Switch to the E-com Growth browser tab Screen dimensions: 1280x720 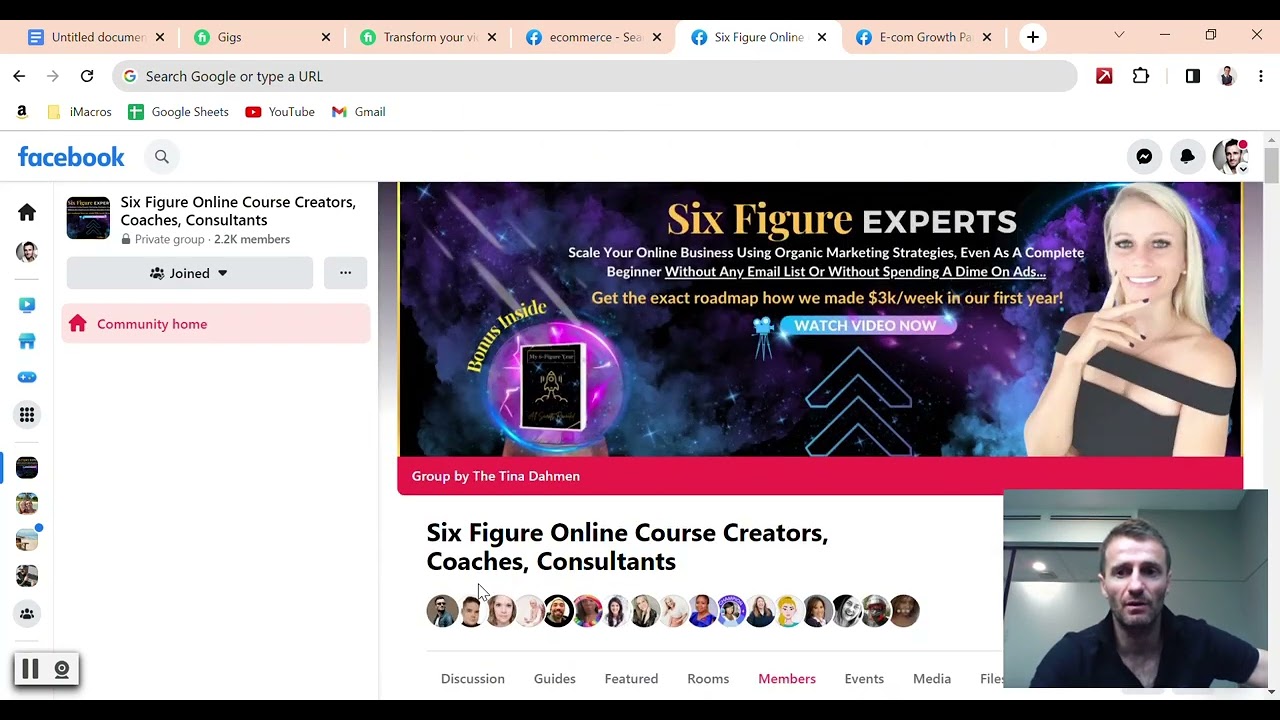923,37
